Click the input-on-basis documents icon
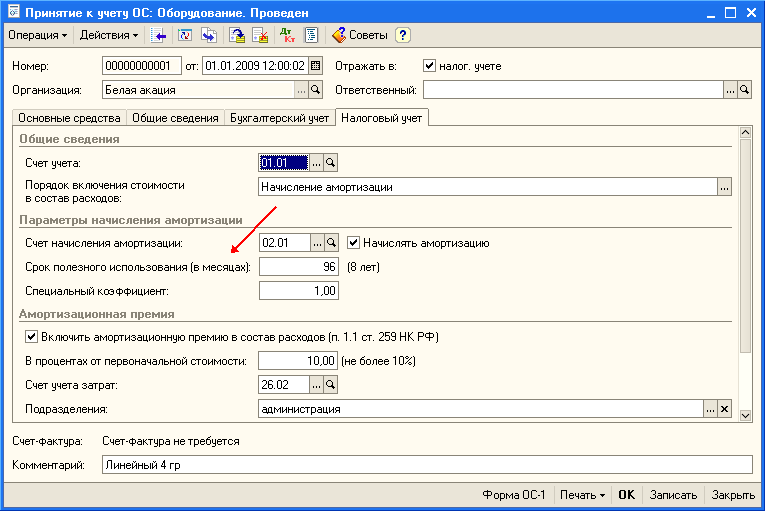 tap(209, 35)
